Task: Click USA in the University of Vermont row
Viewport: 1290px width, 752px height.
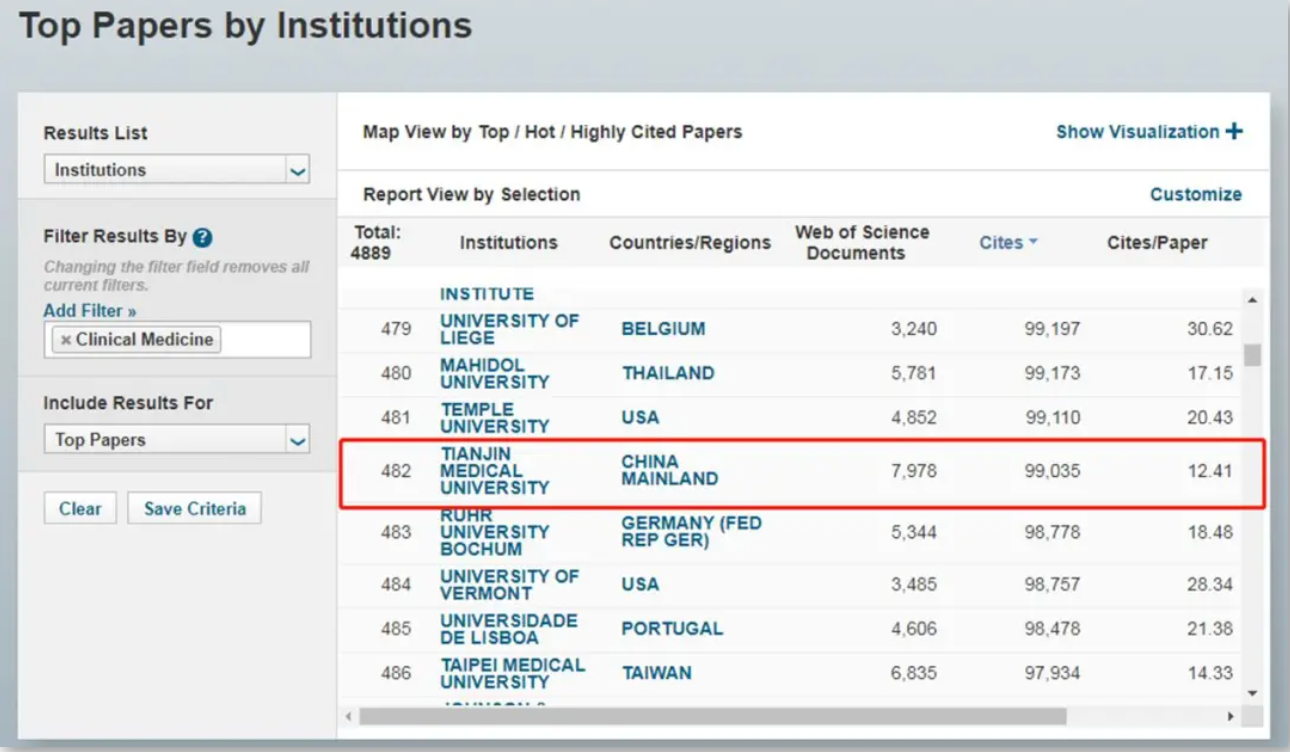Action: (x=640, y=584)
